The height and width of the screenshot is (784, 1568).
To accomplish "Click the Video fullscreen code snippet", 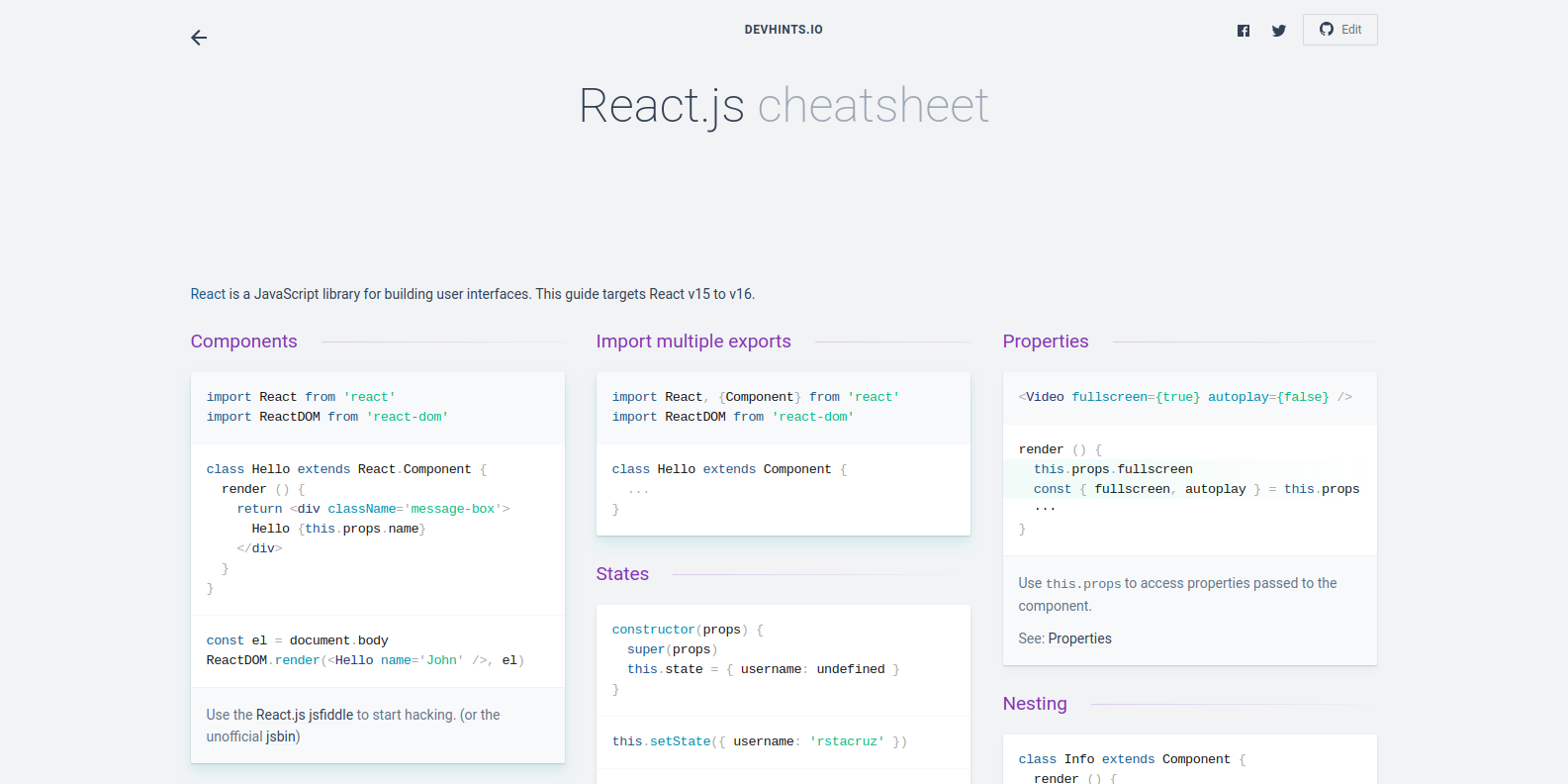I will 1184,397.
